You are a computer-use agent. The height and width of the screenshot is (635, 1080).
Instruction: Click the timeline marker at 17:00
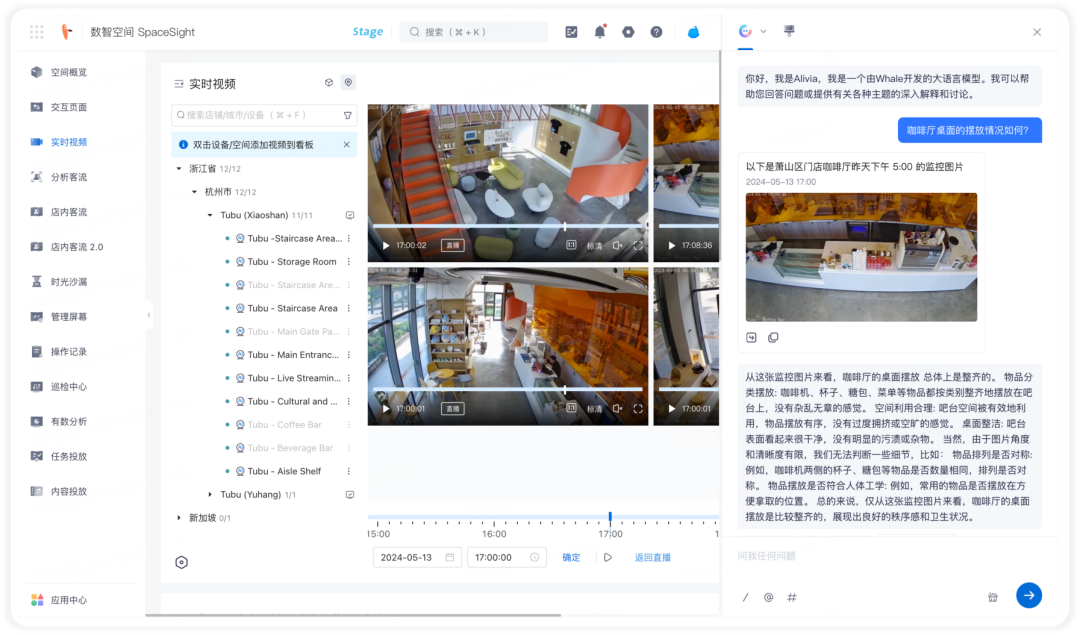610,517
